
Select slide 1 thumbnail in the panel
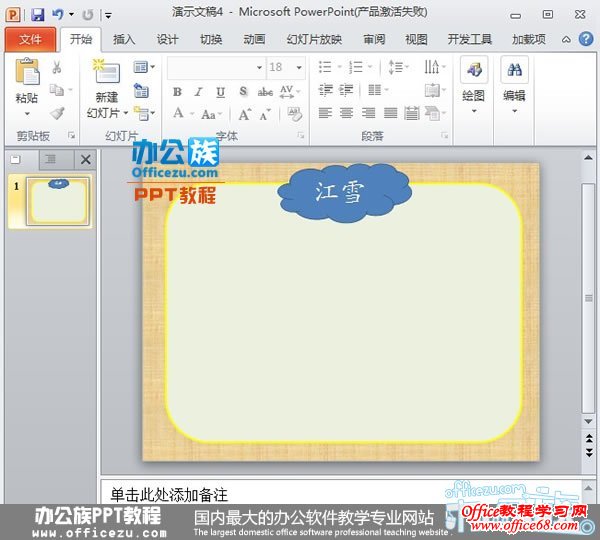pos(58,200)
